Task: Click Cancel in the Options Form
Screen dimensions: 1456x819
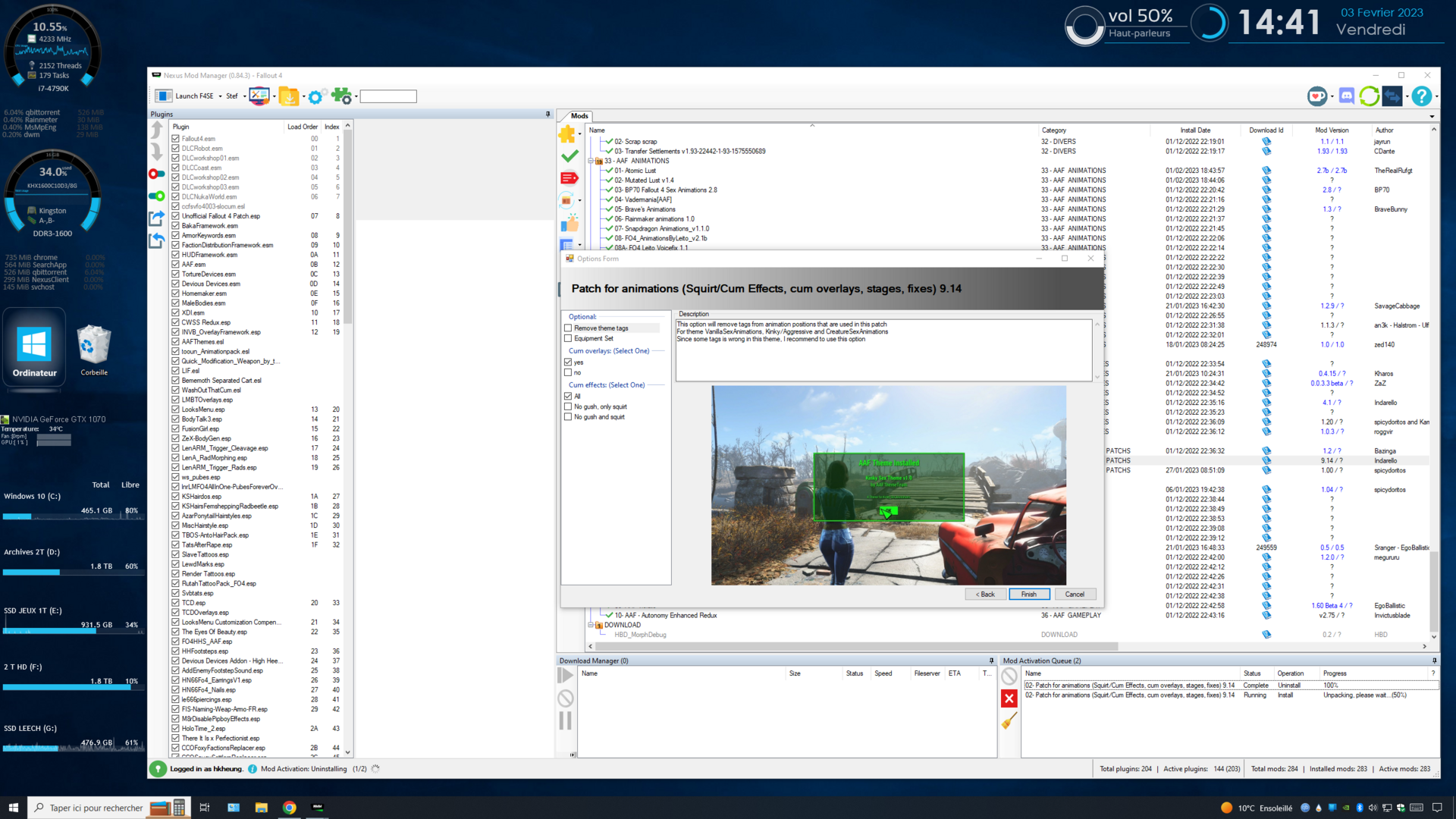Action: pyautogui.click(x=1075, y=595)
